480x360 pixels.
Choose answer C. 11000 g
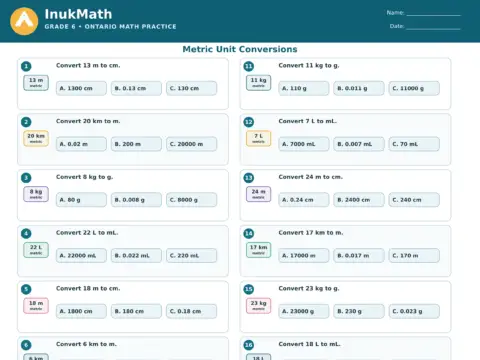414,88
